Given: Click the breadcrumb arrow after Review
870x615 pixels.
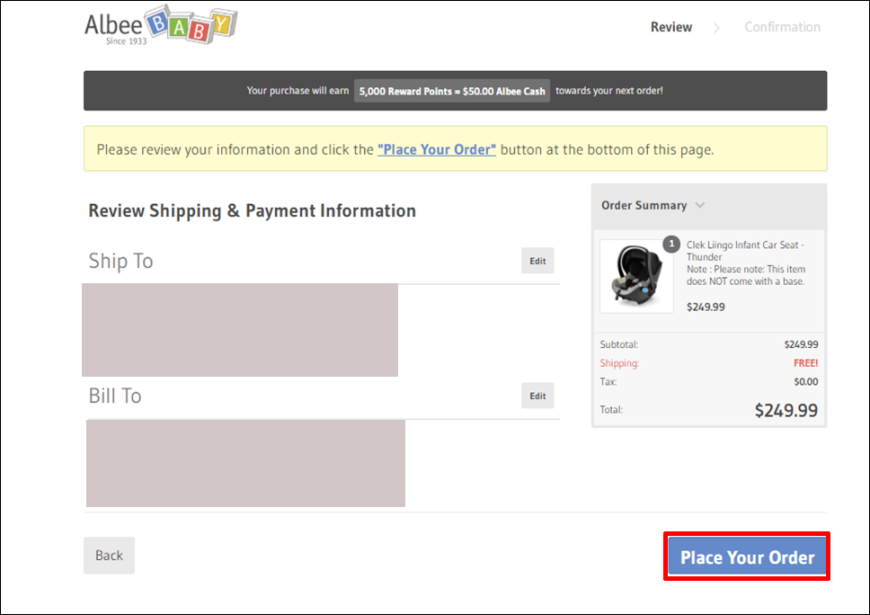Looking at the screenshot, I should point(716,28).
